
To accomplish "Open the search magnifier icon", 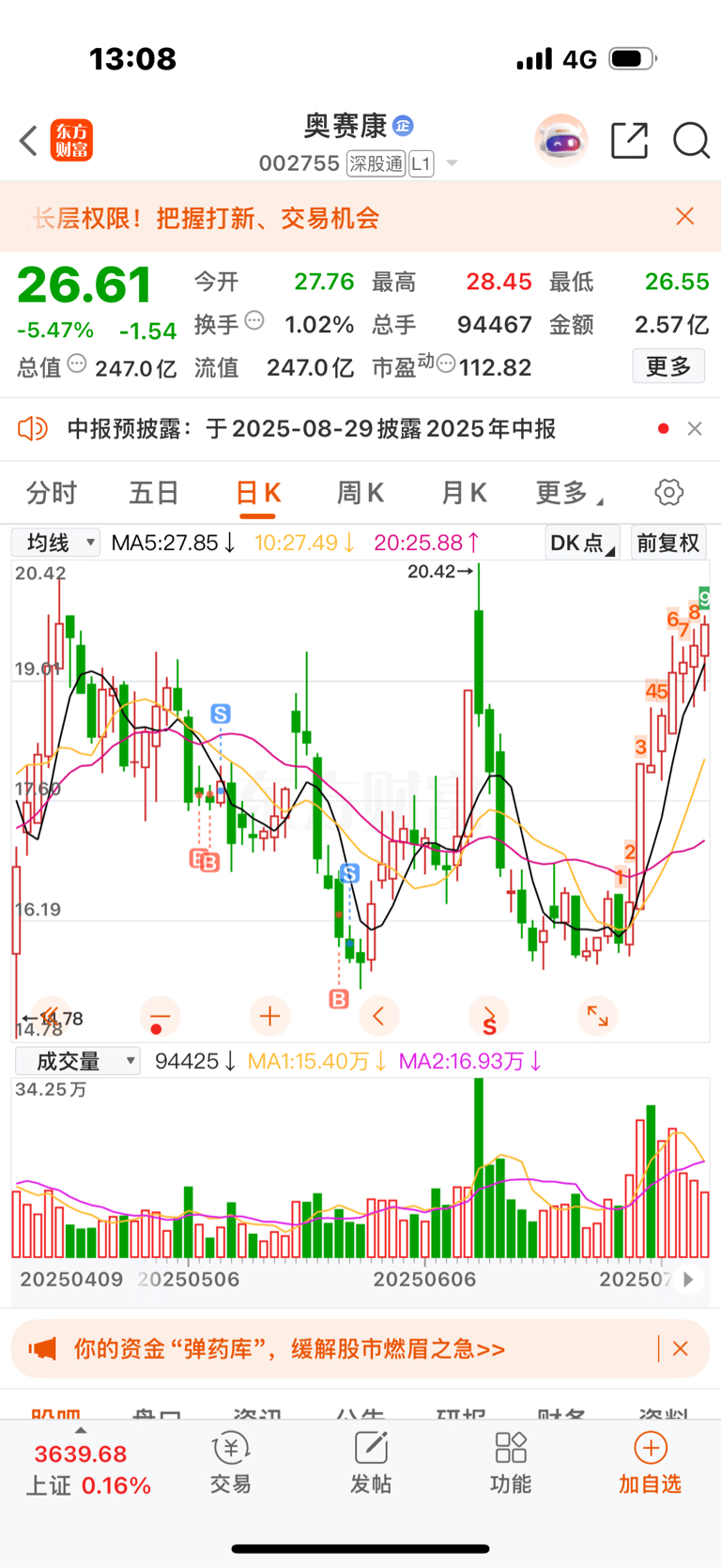I will point(691,141).
